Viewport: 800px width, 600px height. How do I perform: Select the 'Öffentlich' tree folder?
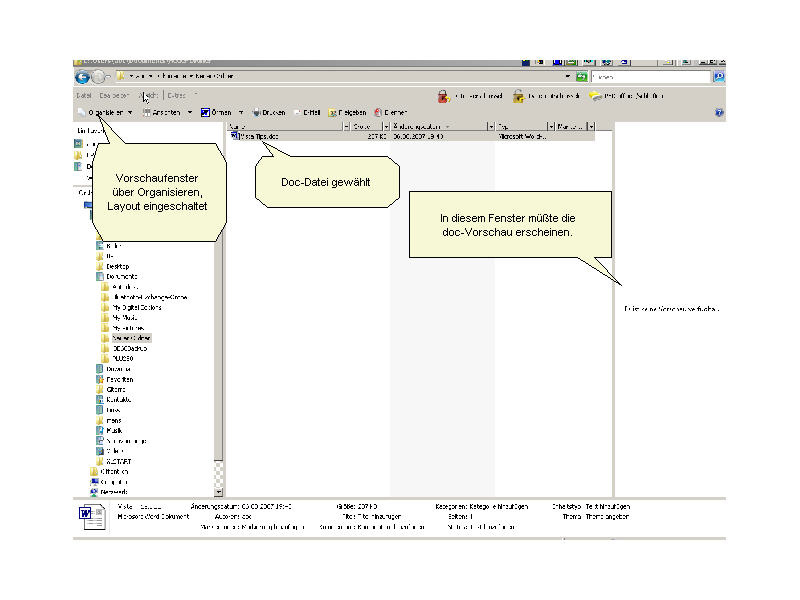114,471
